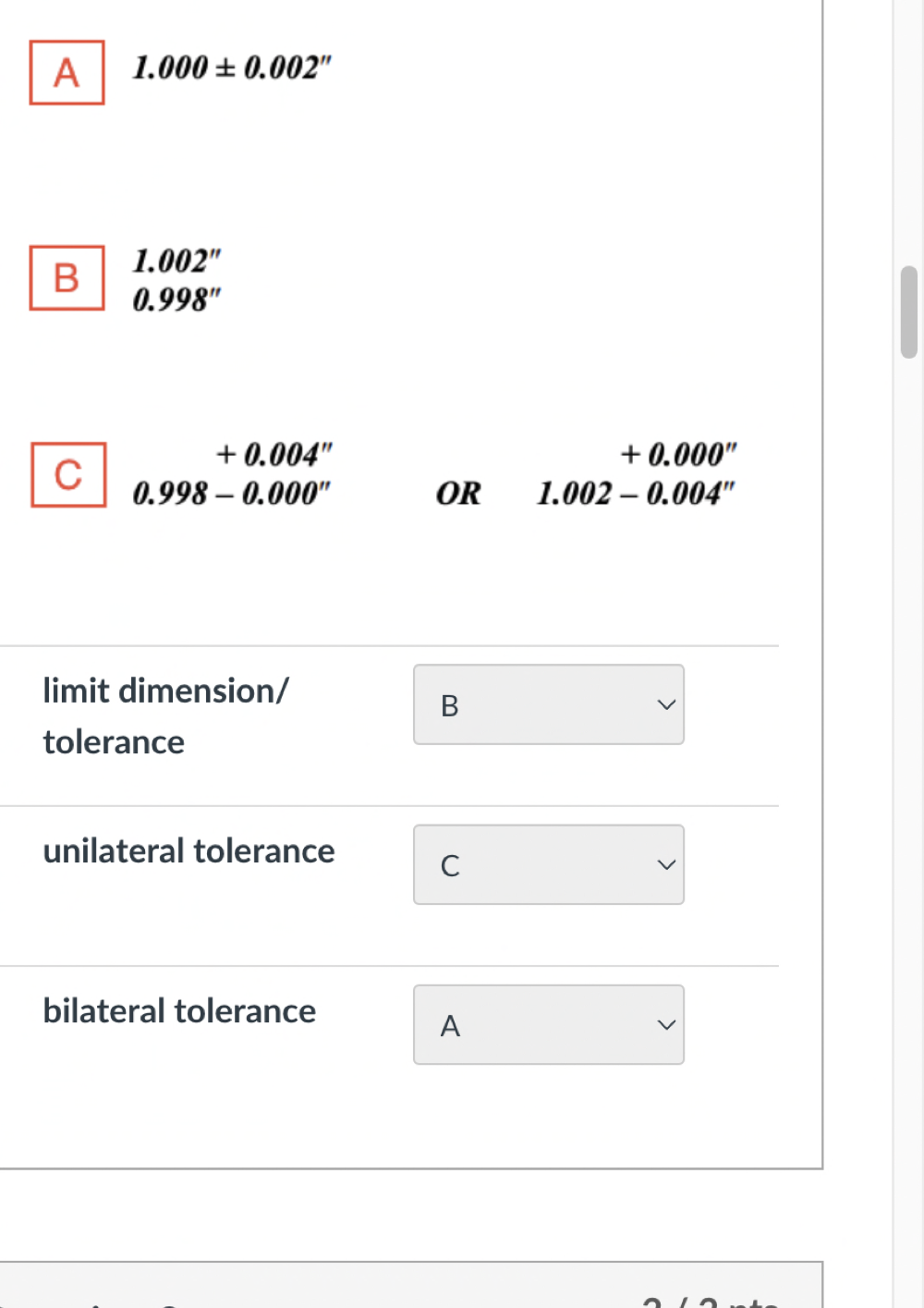This screenshot has height=1308, width=924.
Task: Open the bilateral tolerance dropdown
Action: pyautogui.click(x=549, y=1024)
